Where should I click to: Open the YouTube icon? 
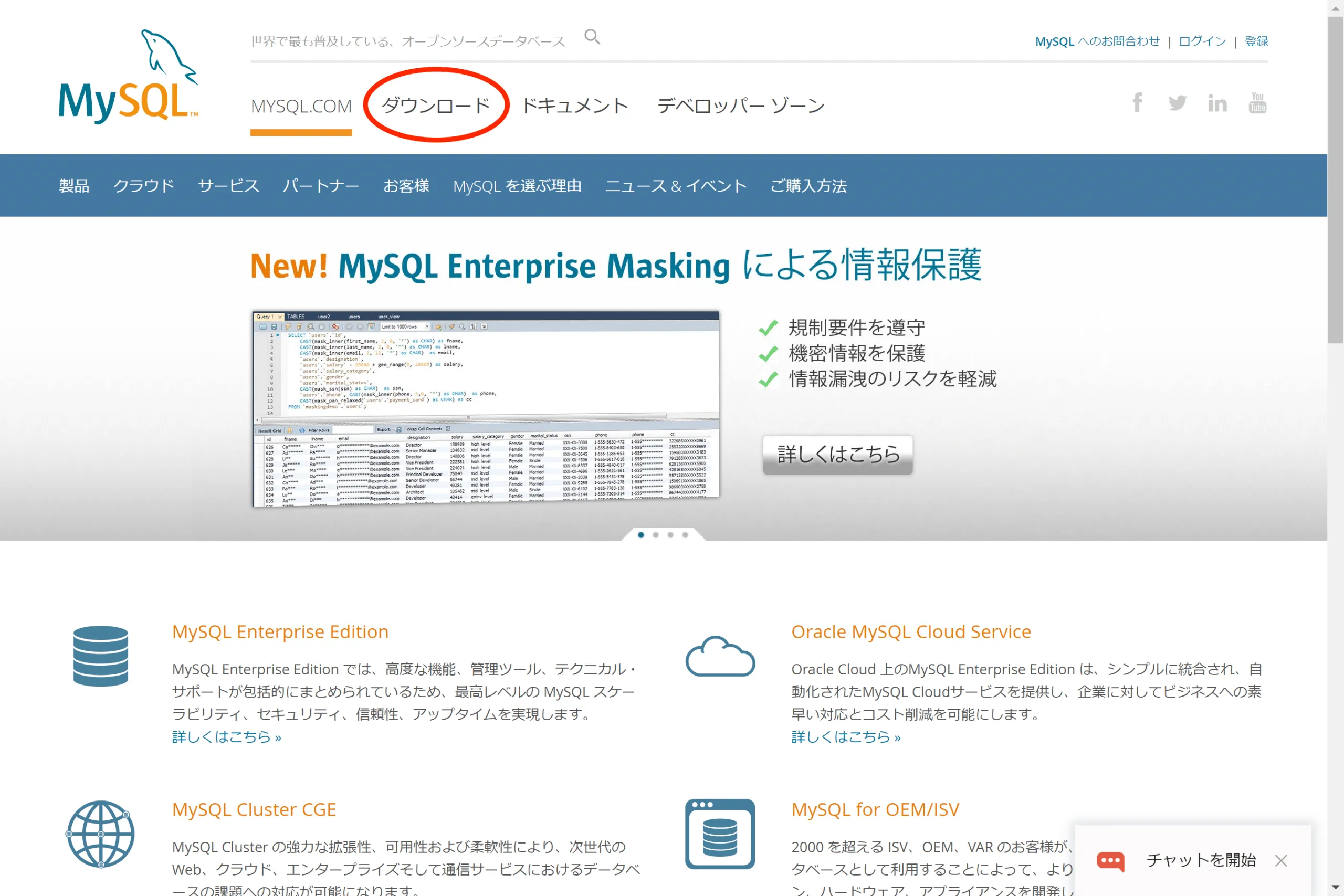(x=1257, y=103)
